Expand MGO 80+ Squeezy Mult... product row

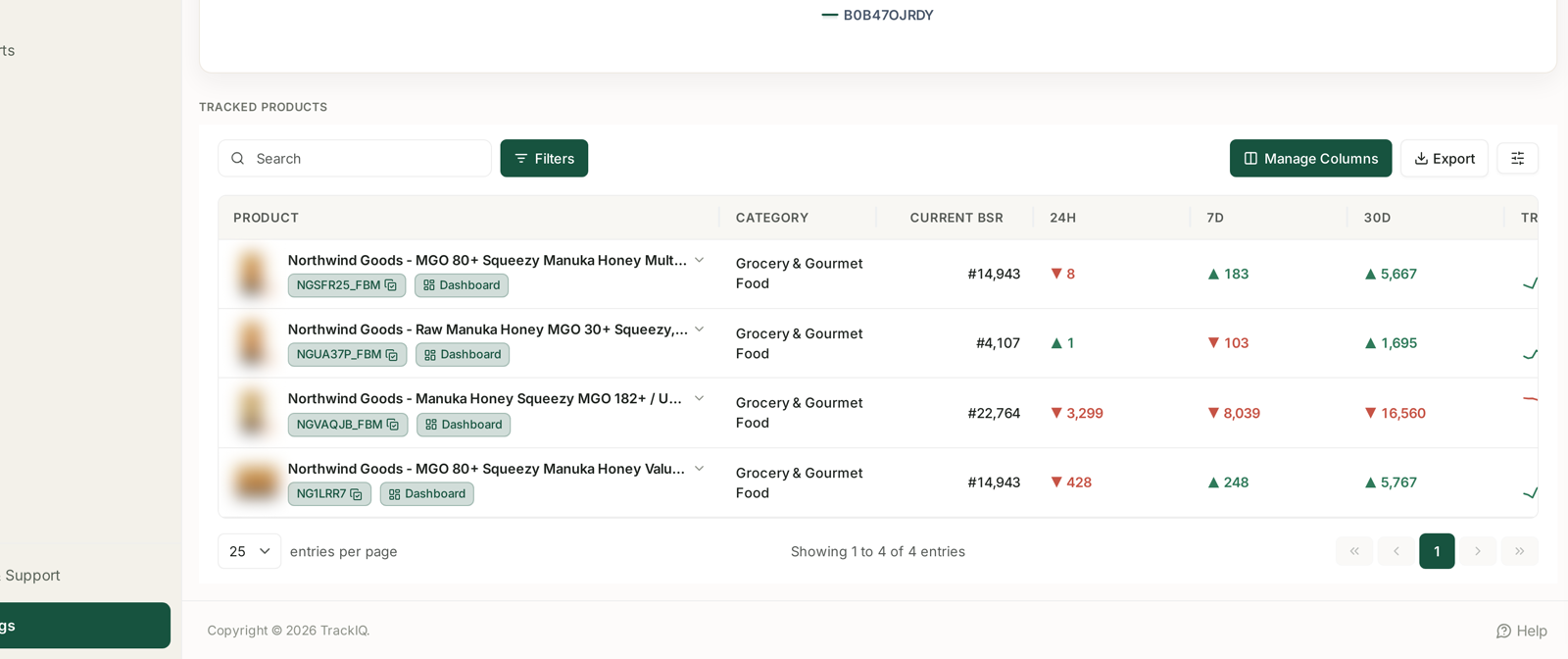click(x=699, y=260)
